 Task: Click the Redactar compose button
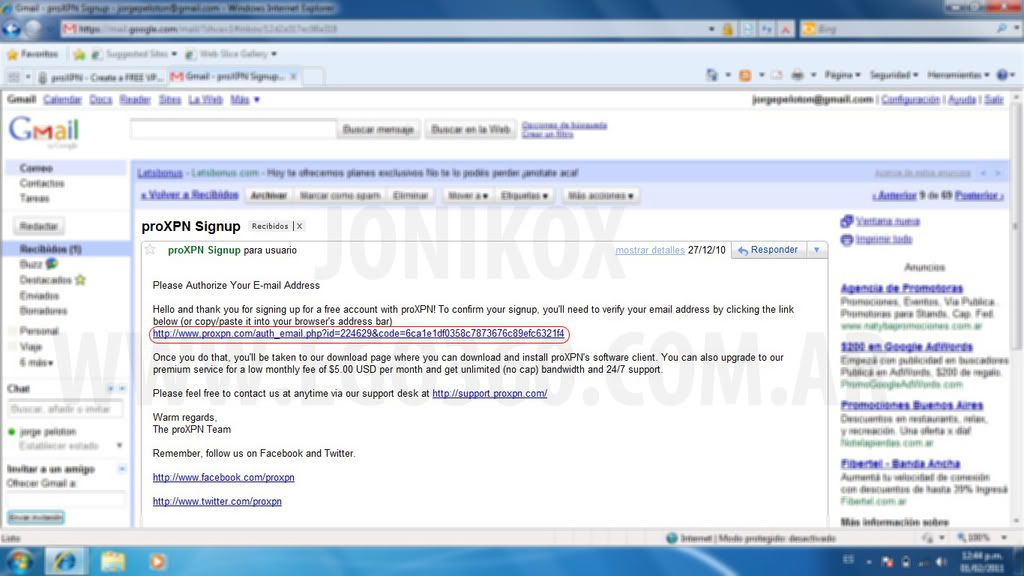coord(39,227)
